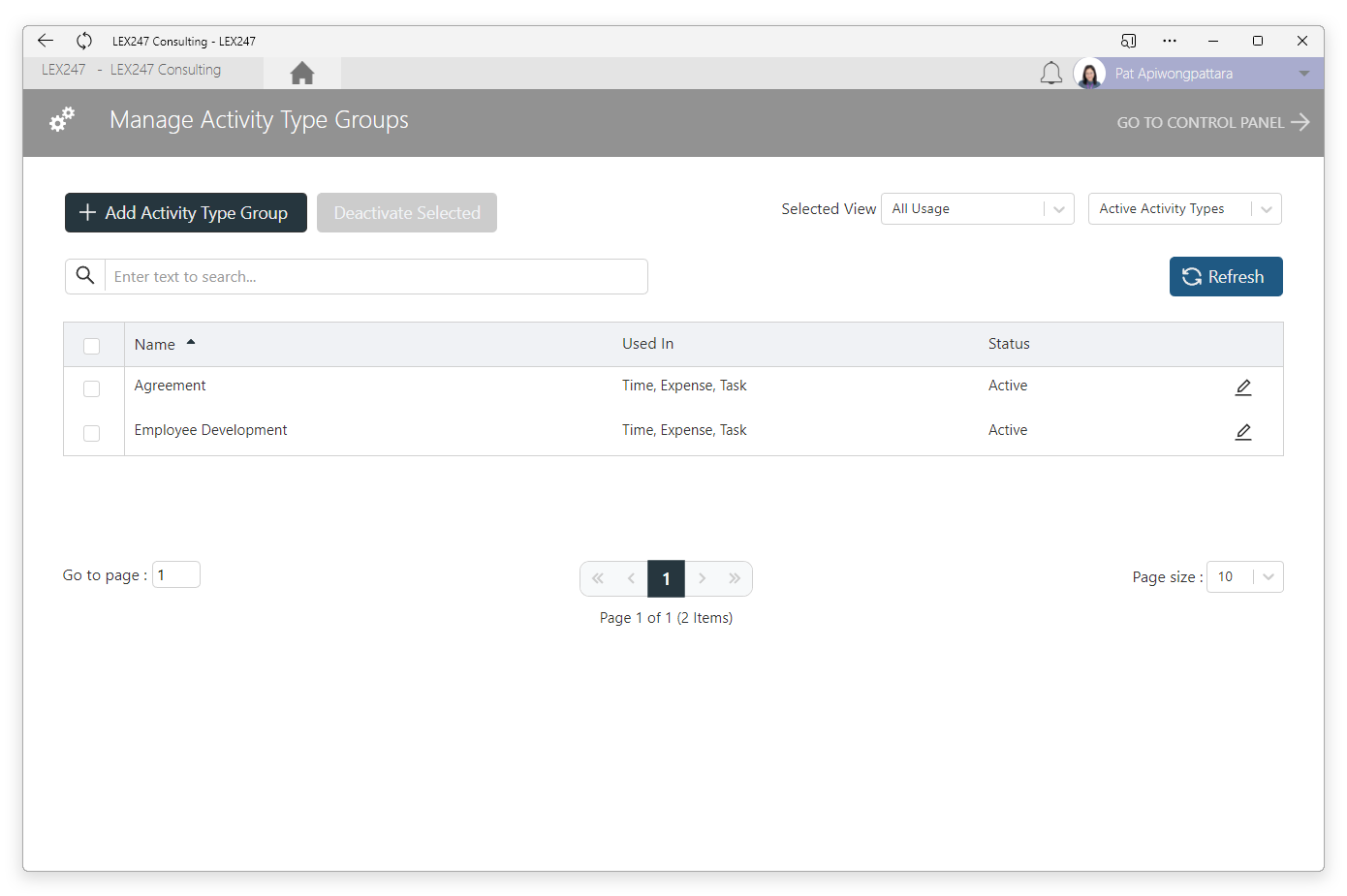Open the Active Activity Types dropdown
The height and width of the screenshot is (896, 1347).
pos(1185,209)
